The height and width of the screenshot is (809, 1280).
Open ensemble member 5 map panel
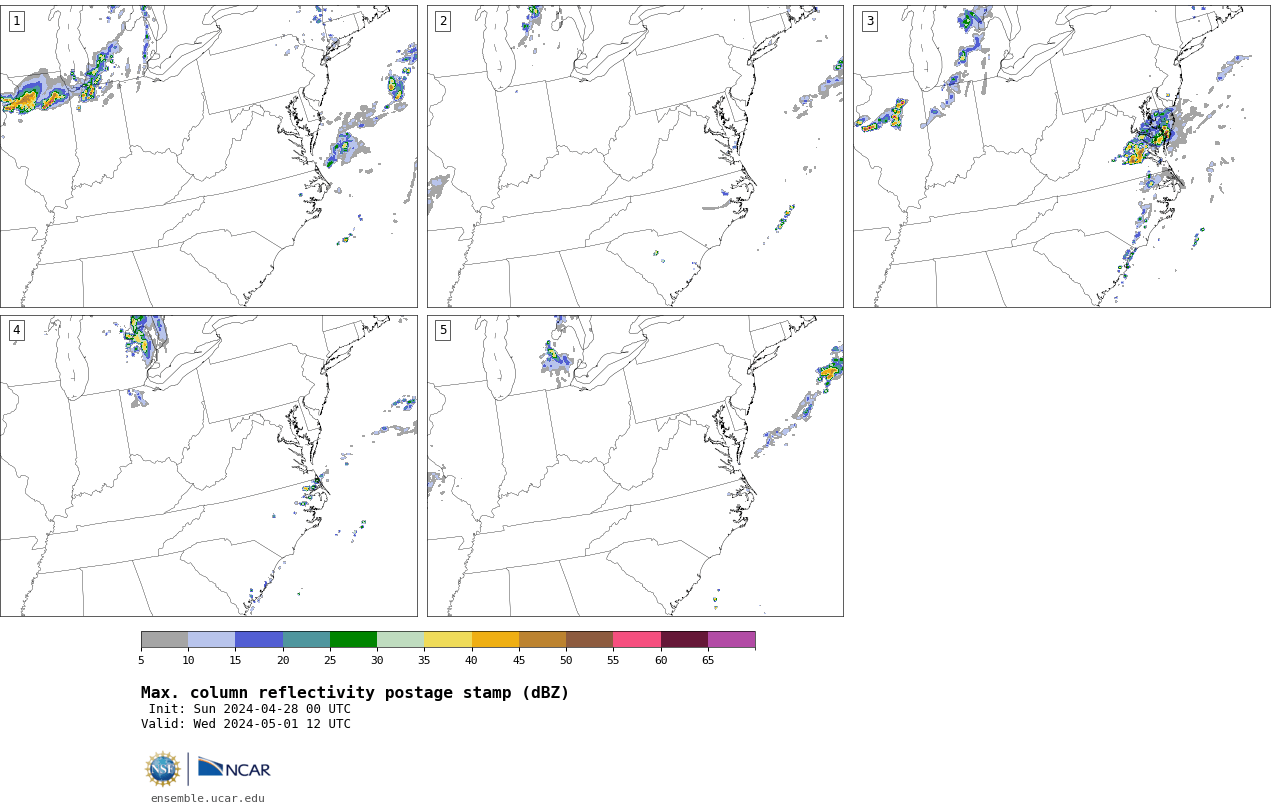point(635,466)
